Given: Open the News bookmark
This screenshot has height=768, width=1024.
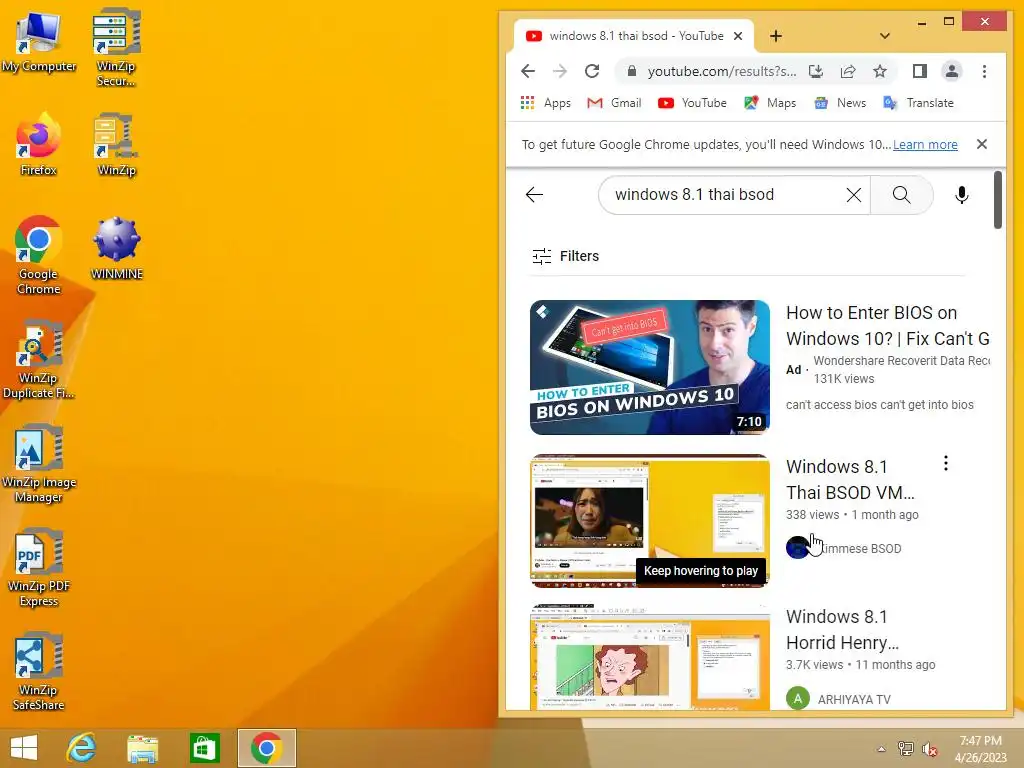Looking at the screenshot, I should point(840,103).
